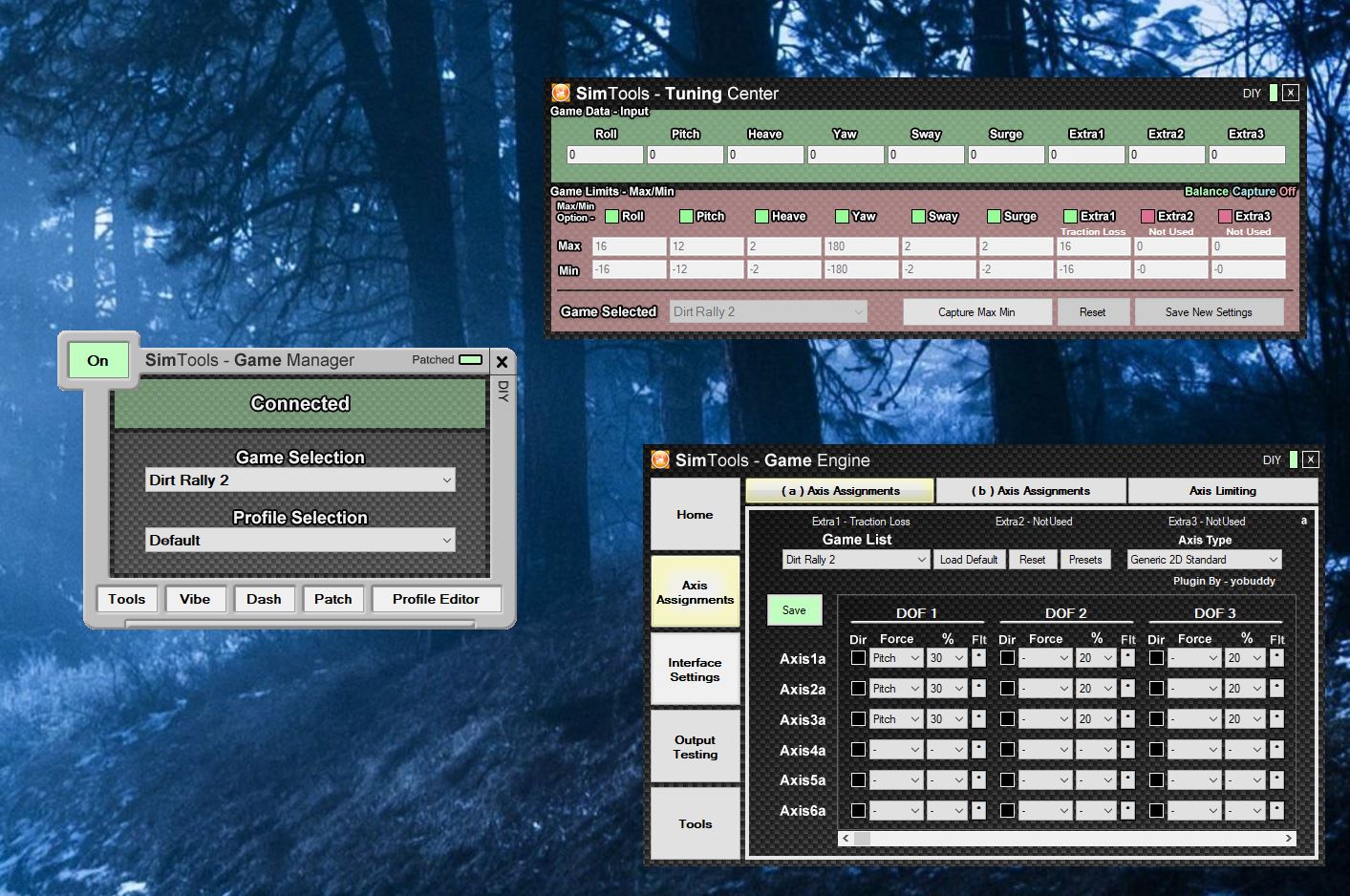Toggle the Yaw Max/Min option checkbox
Screen dimensions: 1350x896
(x=842, y=216)
